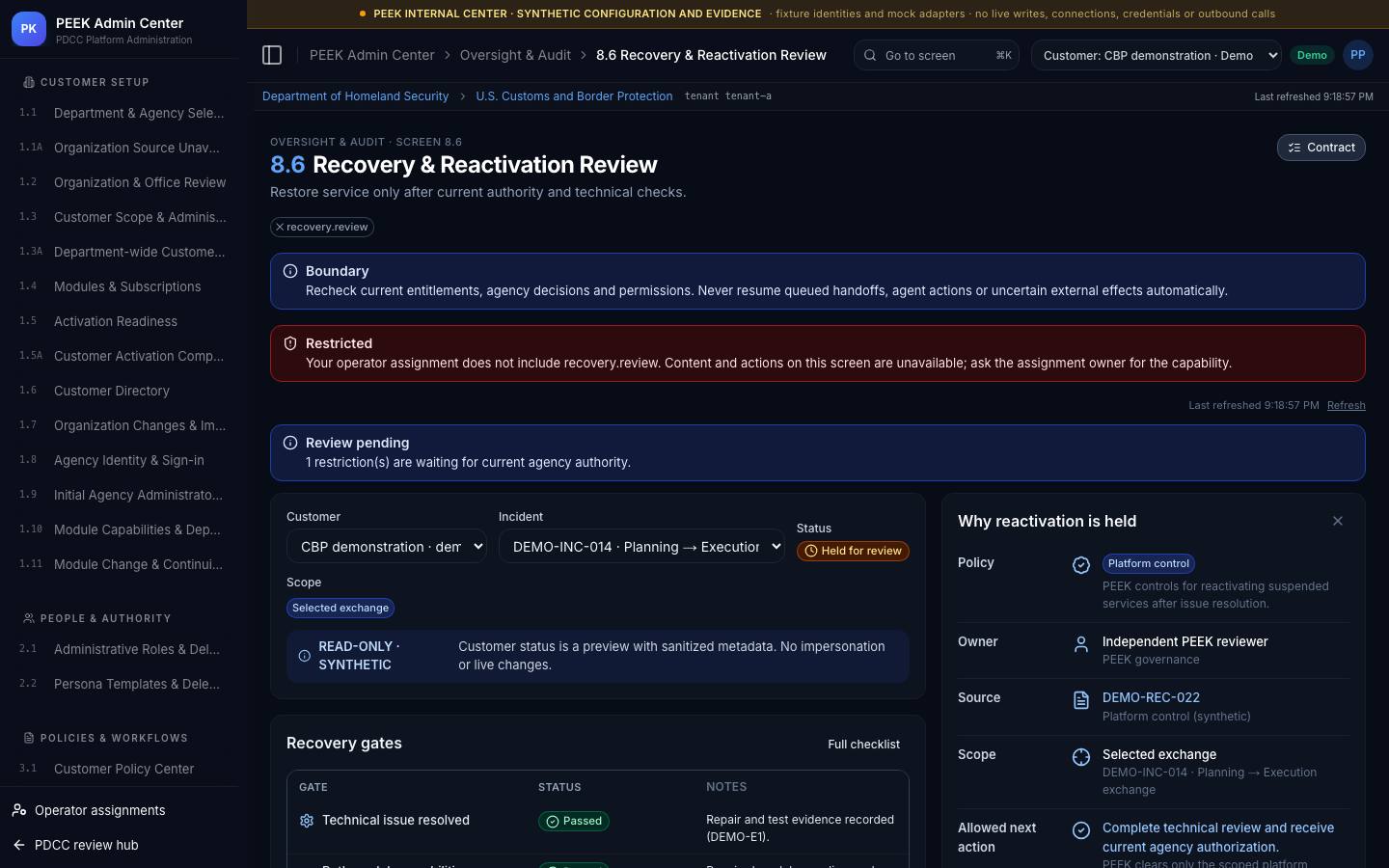This screenshot has width=1389, height=868.
Task: Click the info icon in the READ-ONLY SYNTHETIC banner
Action: pos(305,656)
